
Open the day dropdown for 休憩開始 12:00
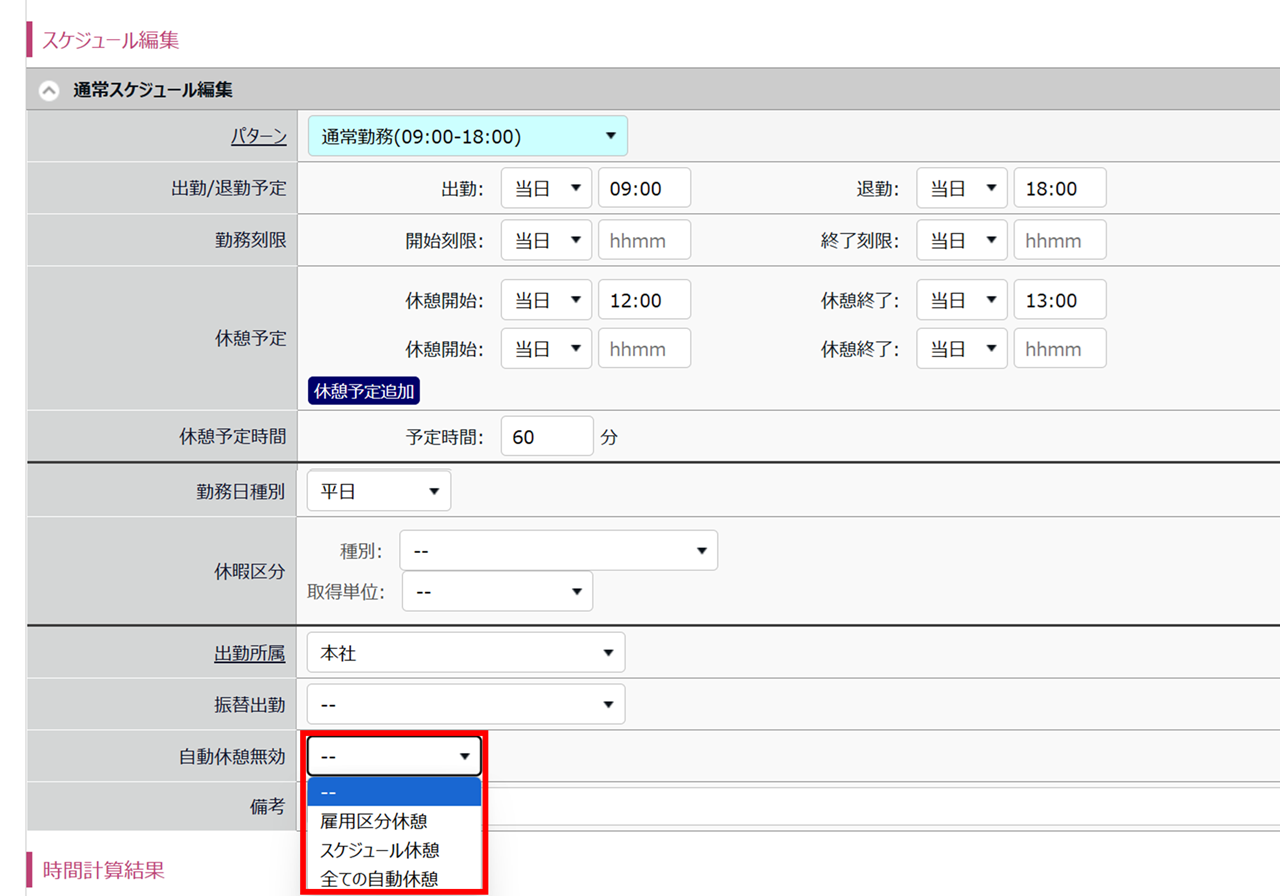click(546, 300)
